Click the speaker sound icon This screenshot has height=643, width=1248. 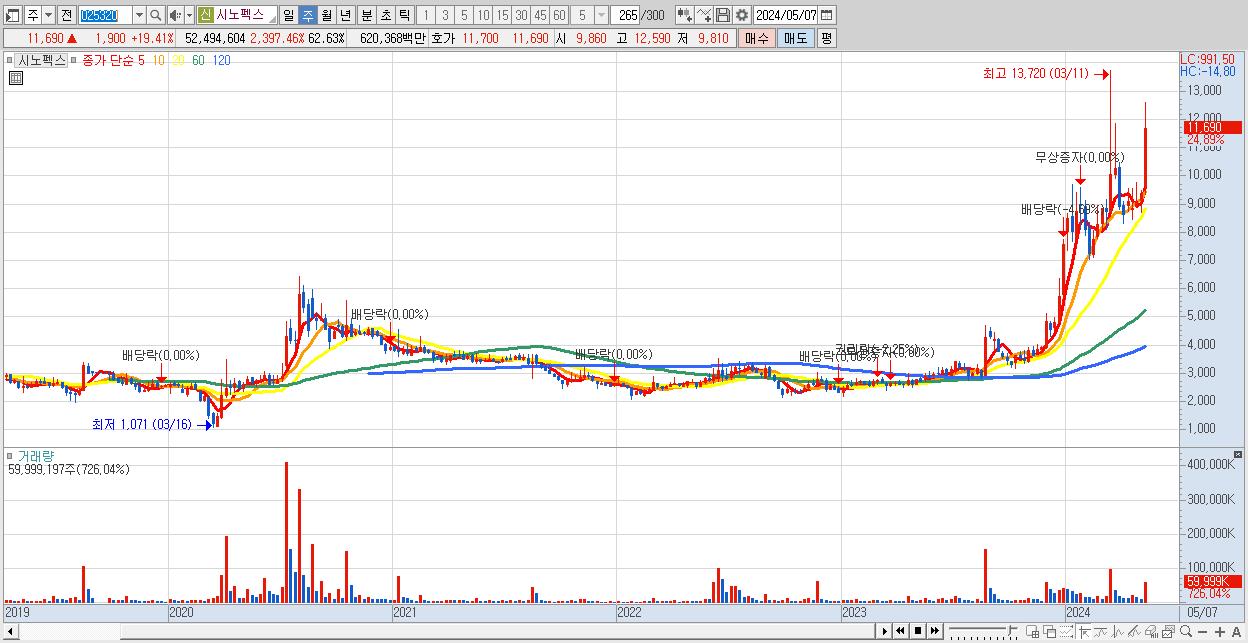174,15
